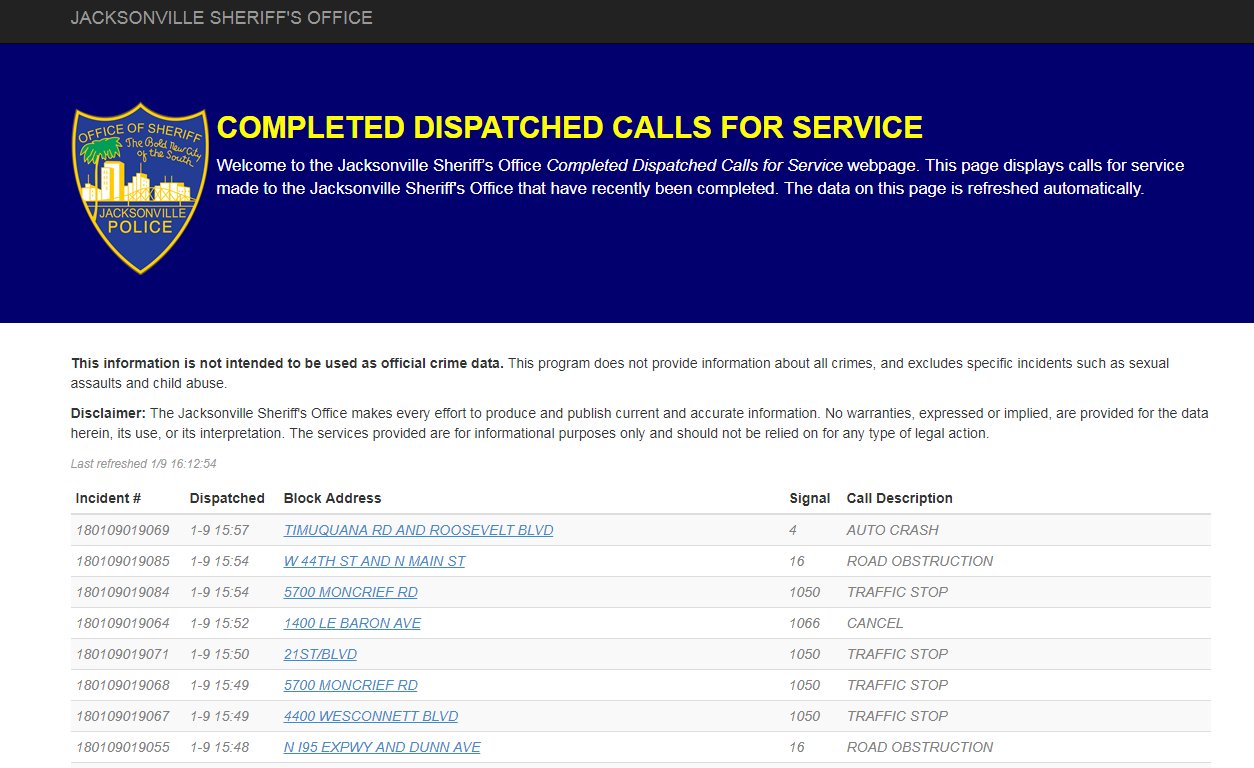Open N I95 EXPWY AND DUNN AVE link
The width and height of the screenshot is (1254, 768).
[x=382, y=747]
